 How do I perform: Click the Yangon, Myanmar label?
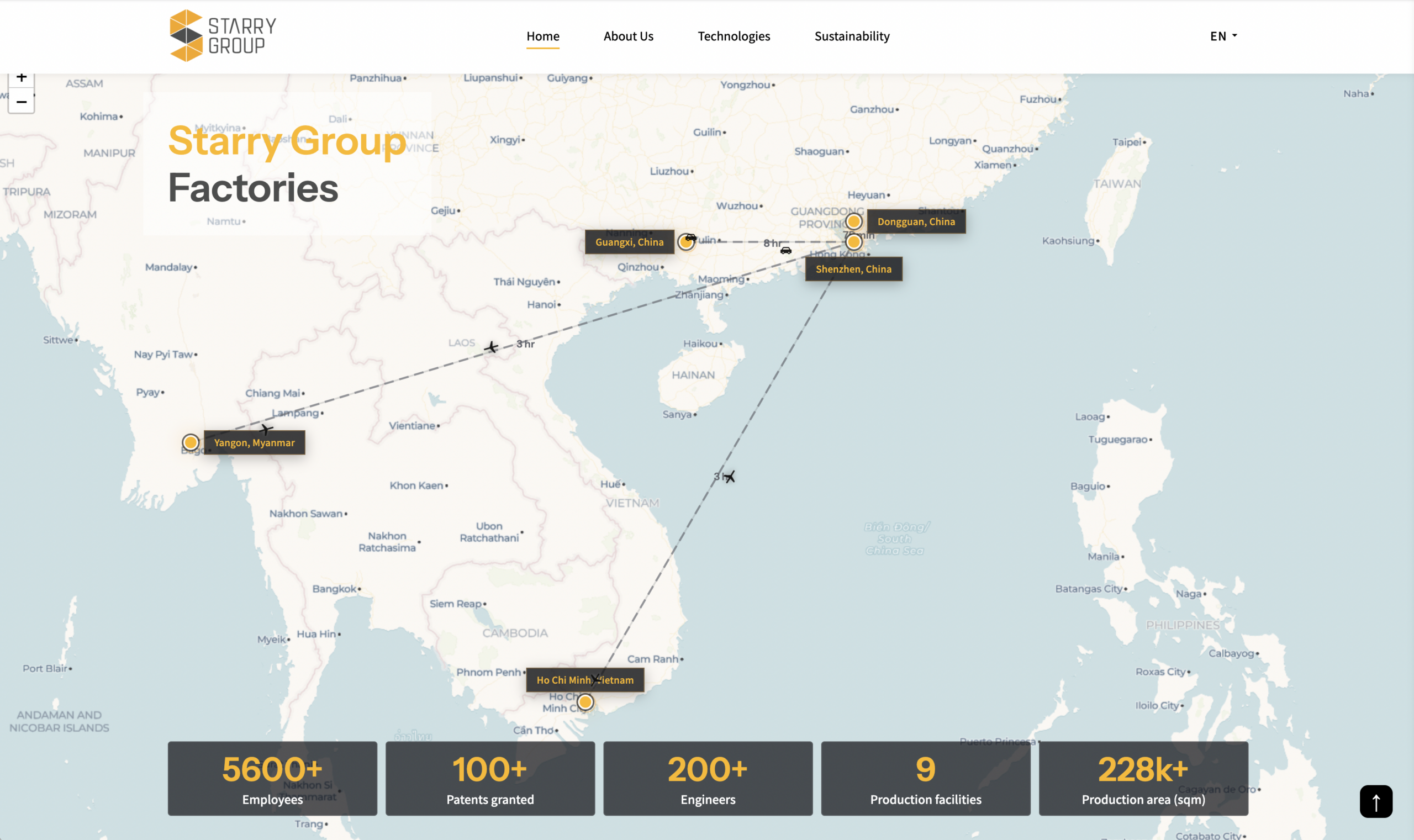254,442
